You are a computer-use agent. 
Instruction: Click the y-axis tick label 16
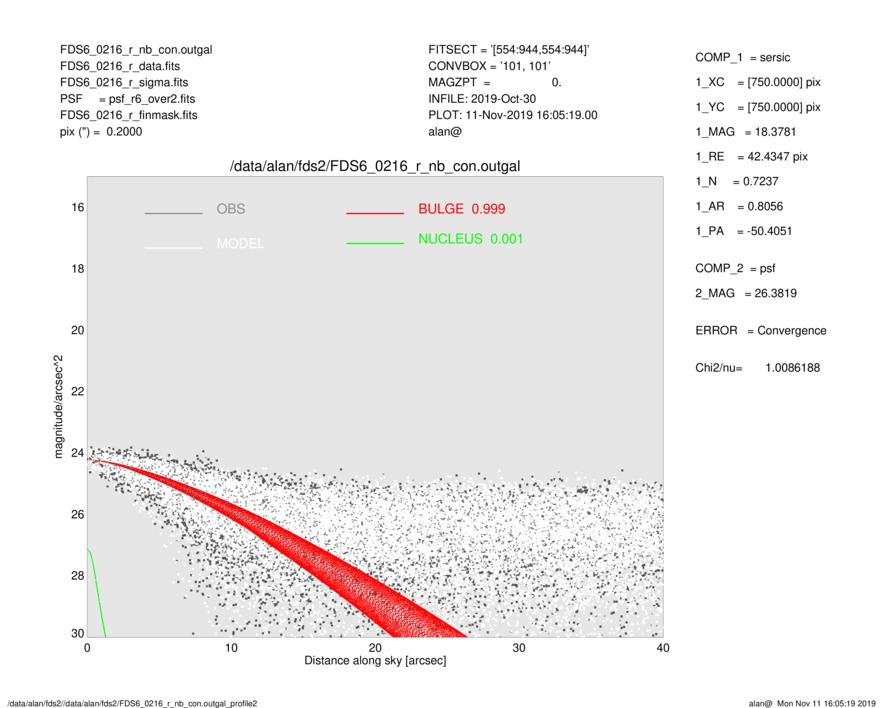coord(77,208)
